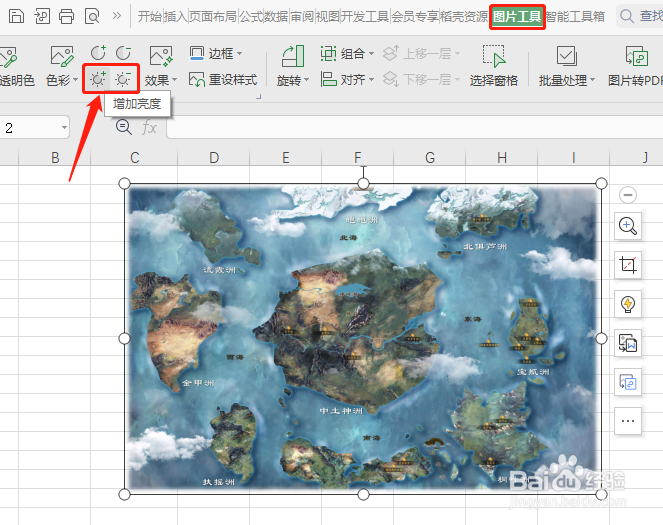Image resolution: width=663 pixels, height=525 pixels.
Task: Click 增加亮度 increase brightness icon
Action: [x=98, y=79]
